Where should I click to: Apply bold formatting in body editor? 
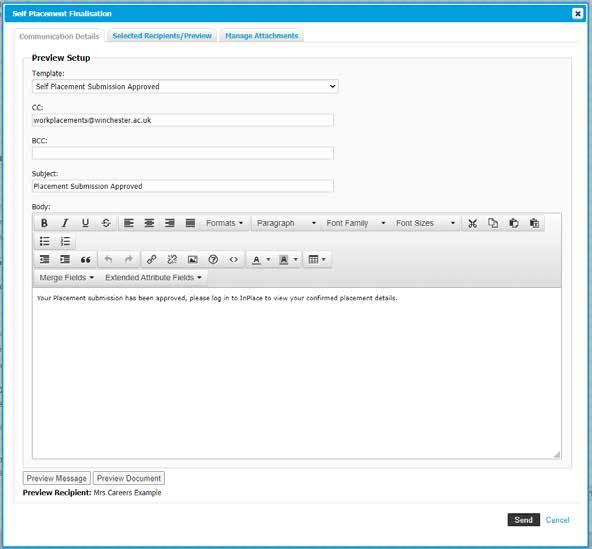(44, 223)
